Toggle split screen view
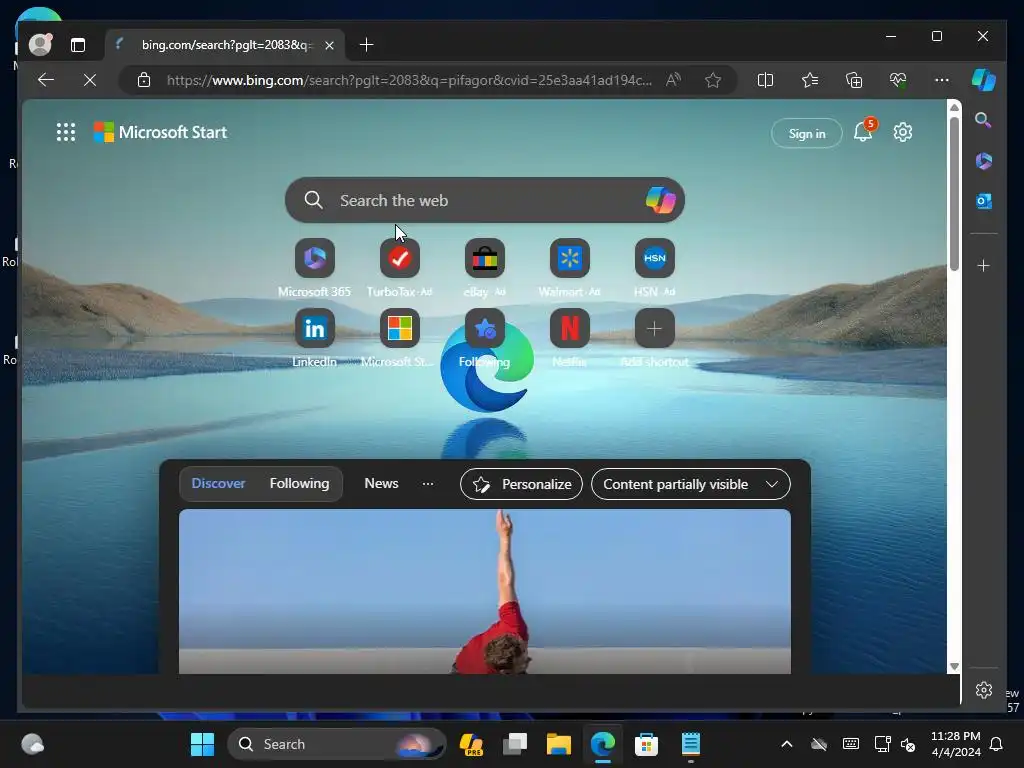Viewport: 1024px width, 768px height. point(765,80)
